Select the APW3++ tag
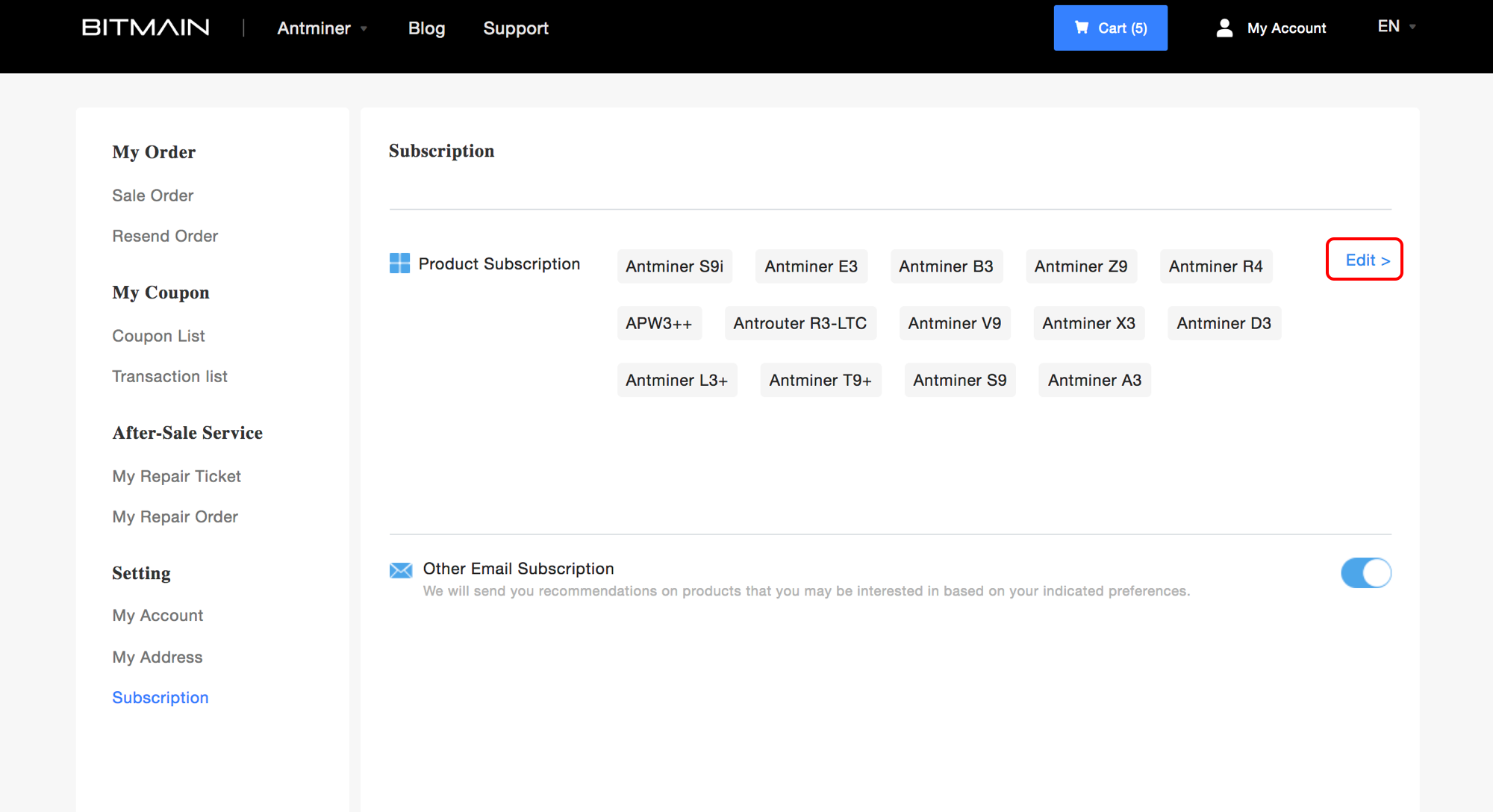This screenshot has width=1493, height=812. coord(659,323)
